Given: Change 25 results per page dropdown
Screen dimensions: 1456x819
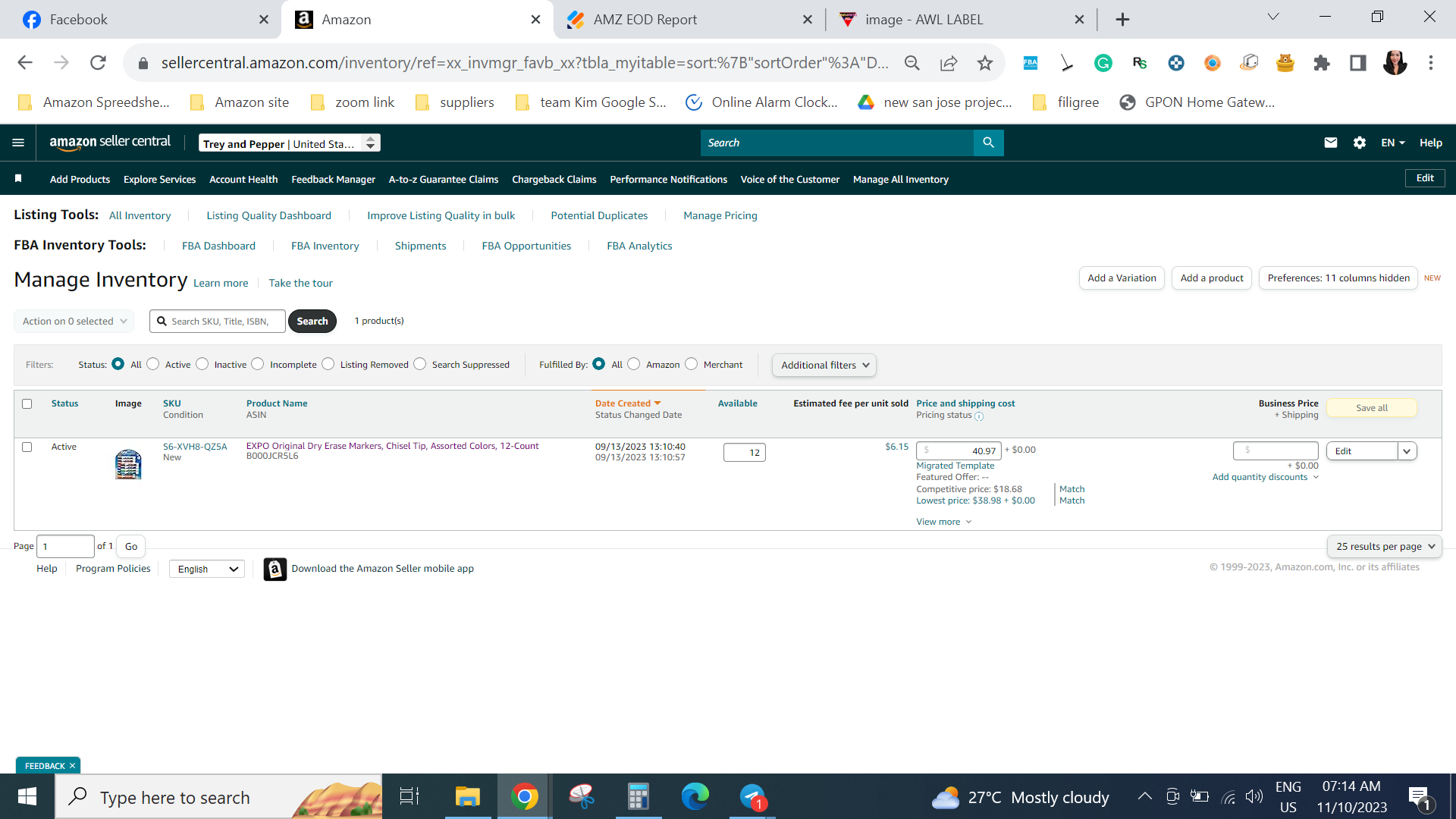Looking at the screenshot, I should tap(1385, 546).
